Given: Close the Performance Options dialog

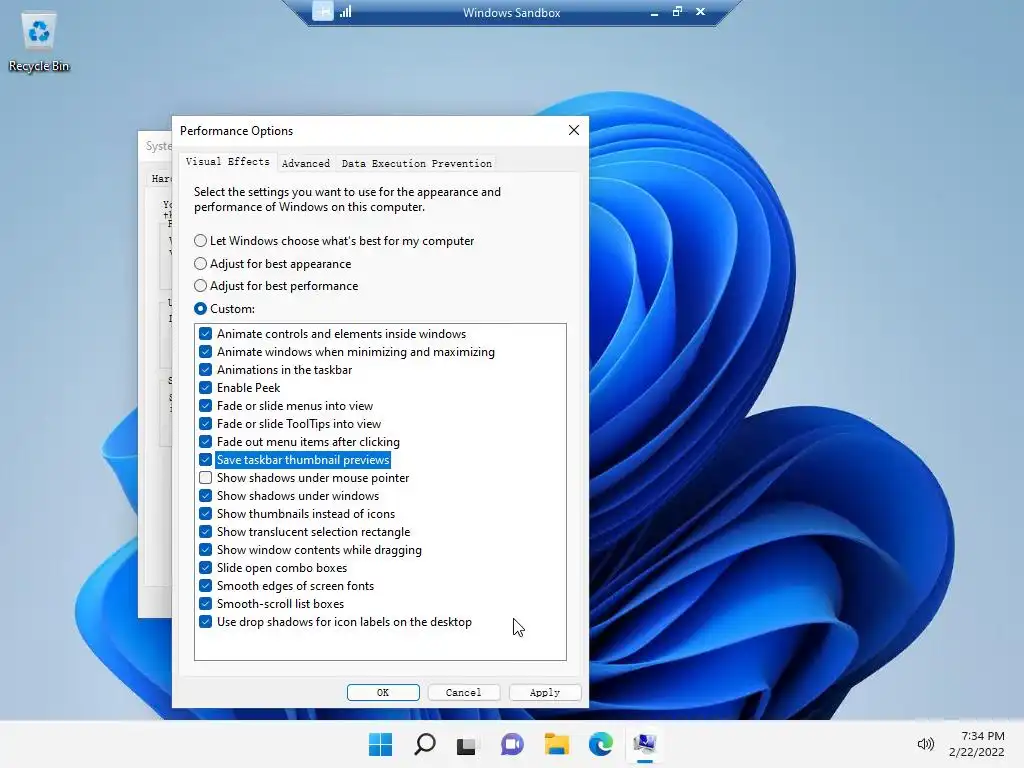Looking at the screenshot, I should point(573,130).
